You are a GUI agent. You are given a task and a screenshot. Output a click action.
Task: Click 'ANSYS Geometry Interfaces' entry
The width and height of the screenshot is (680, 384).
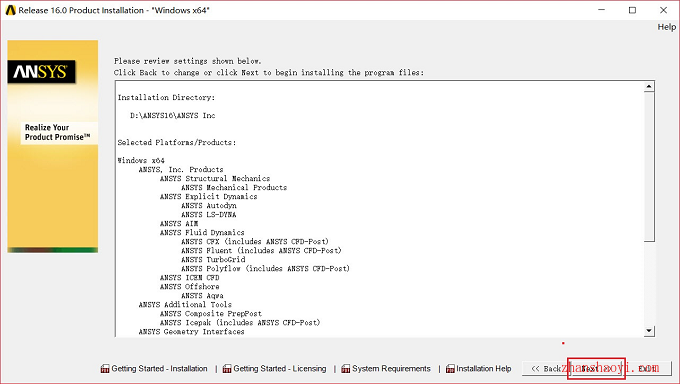pyautogui.click(x=192, y=332)
